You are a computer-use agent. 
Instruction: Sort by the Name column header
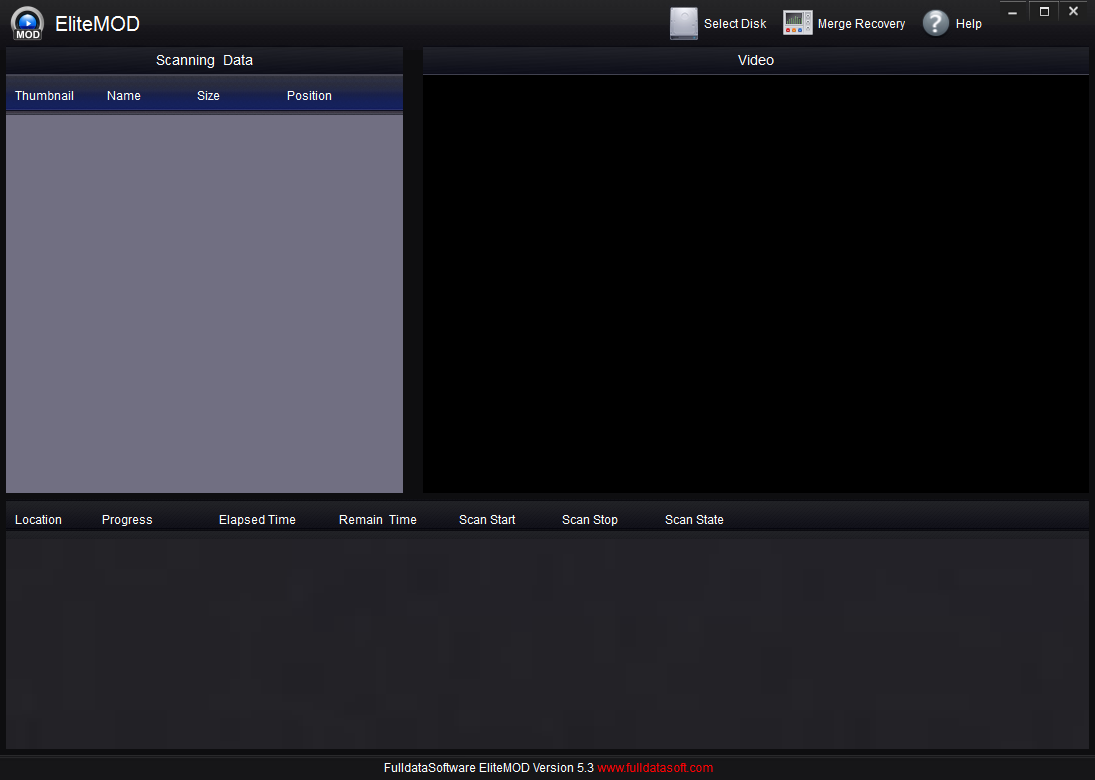(x=124, y=96)
